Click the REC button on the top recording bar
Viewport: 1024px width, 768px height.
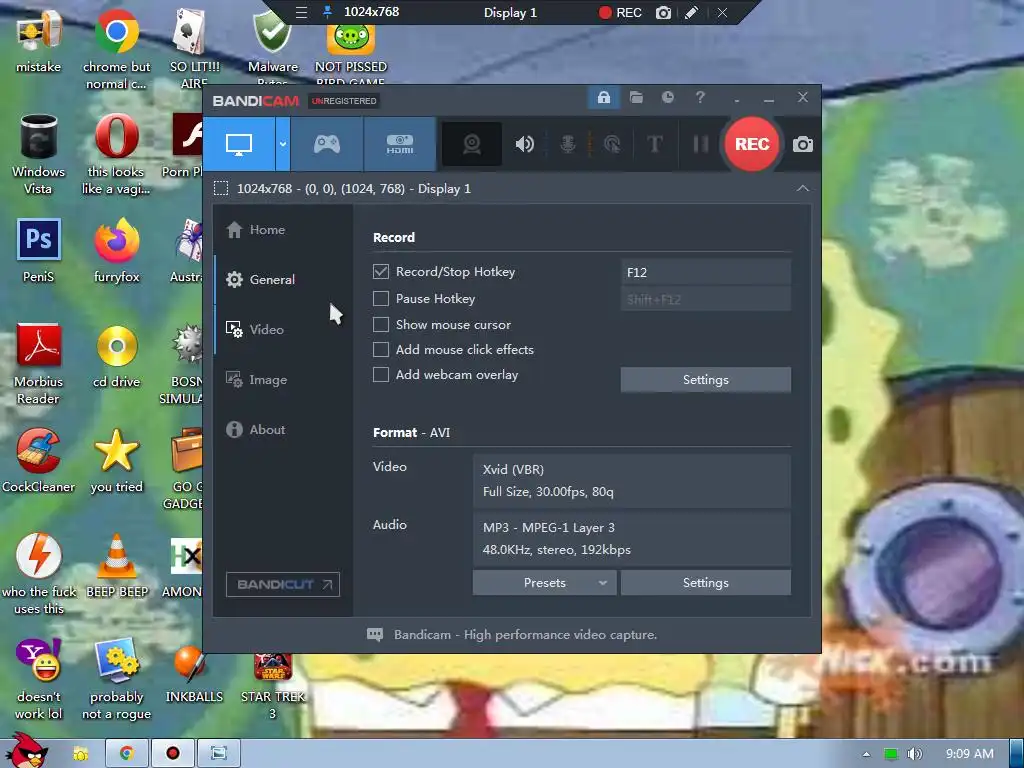tap(620, 12)
